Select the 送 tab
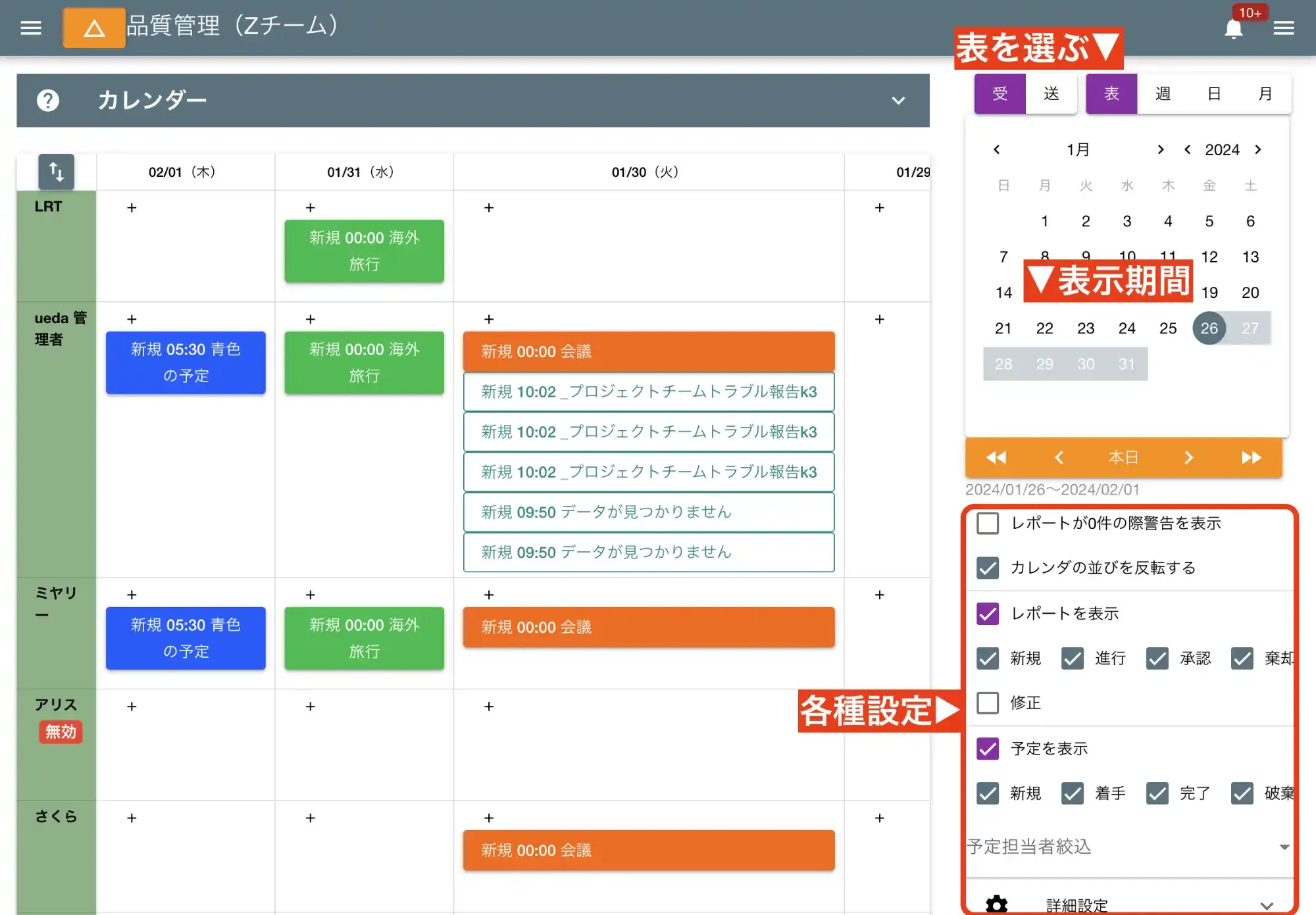This screenshot has height=915, width=1316. [1051, 94]
